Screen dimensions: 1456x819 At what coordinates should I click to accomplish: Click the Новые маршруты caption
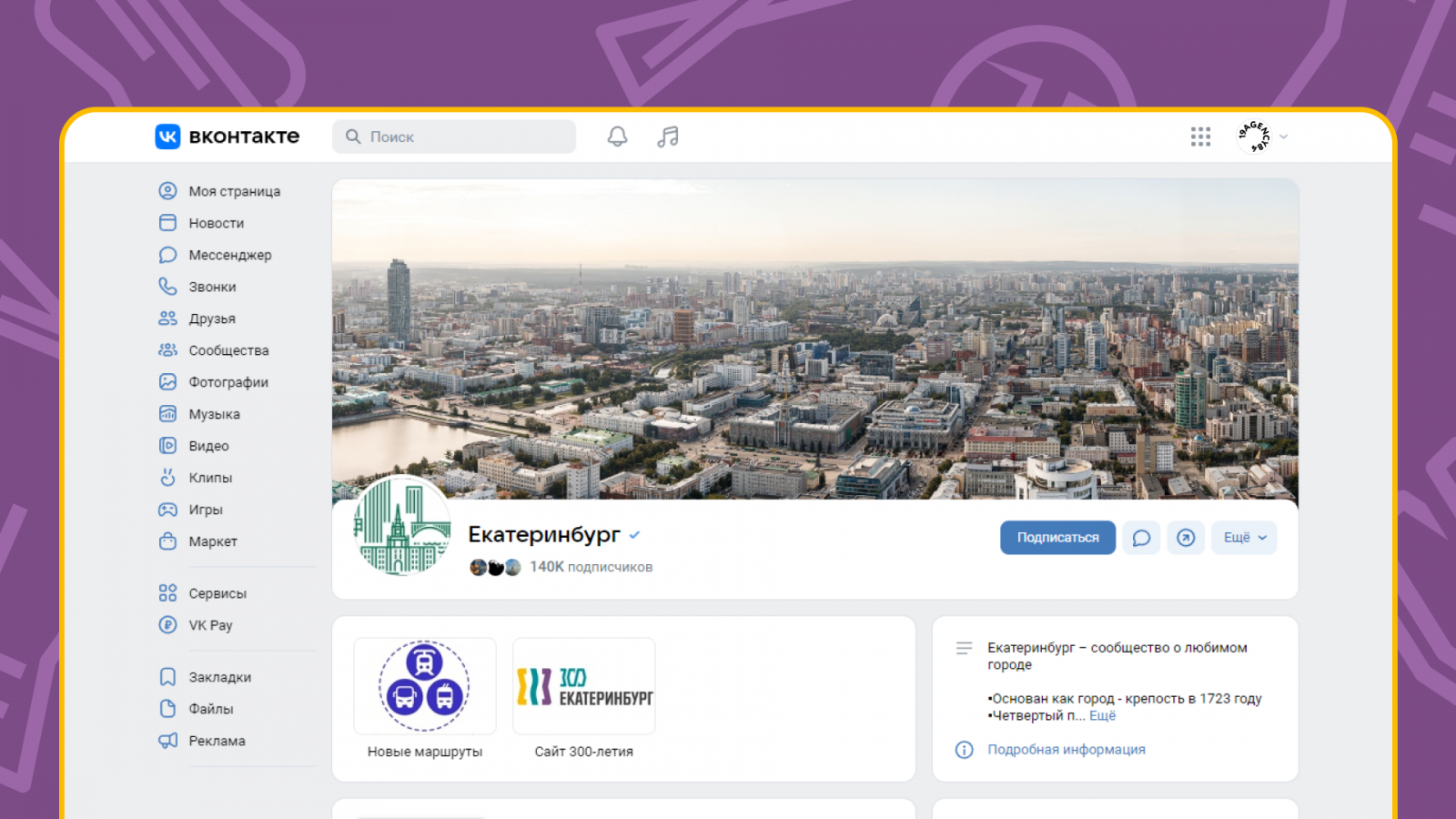pyautogui.click(x=425, y=752)
